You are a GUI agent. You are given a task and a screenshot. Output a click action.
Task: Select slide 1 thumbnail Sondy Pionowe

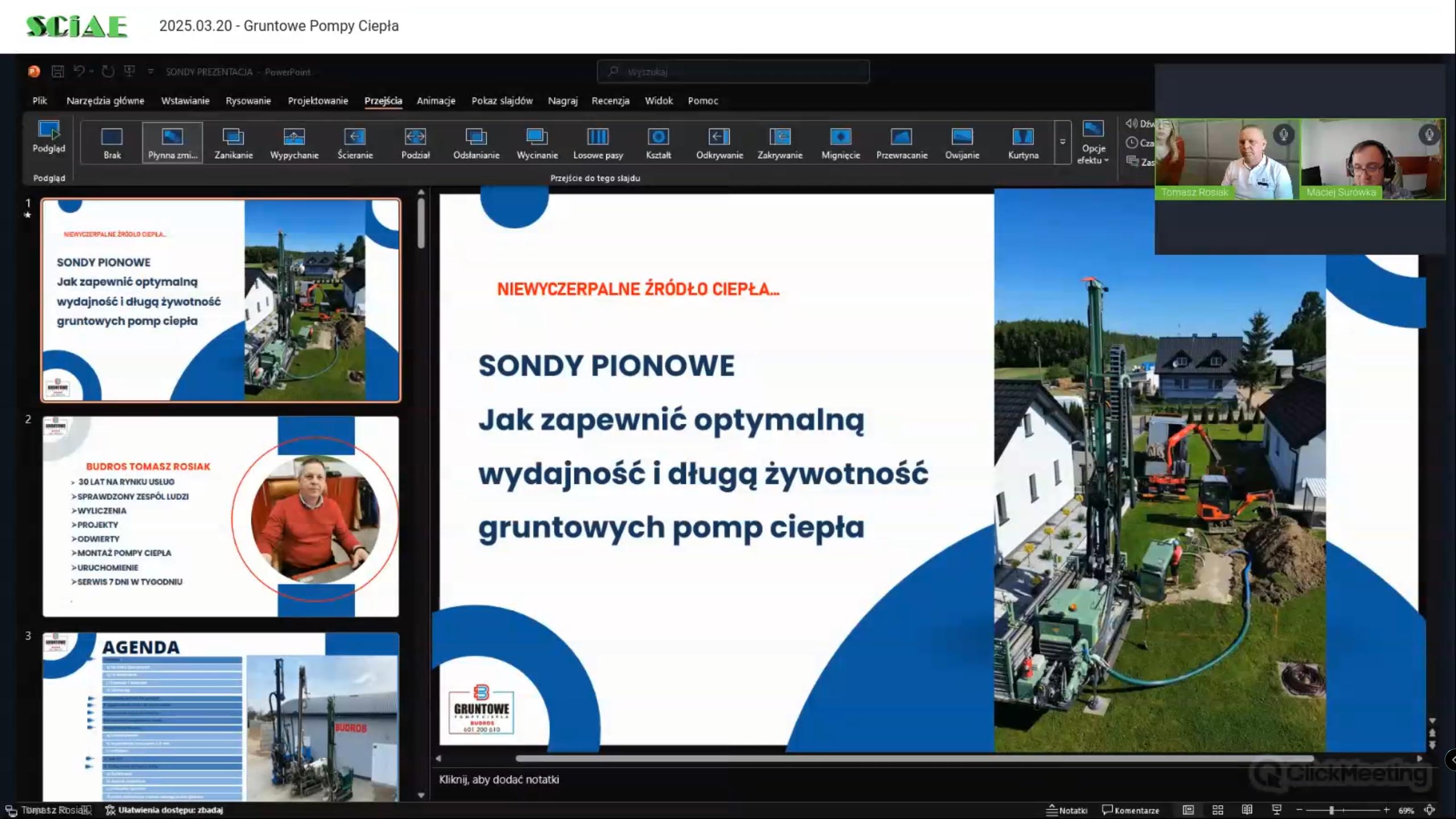pos(221,300)
